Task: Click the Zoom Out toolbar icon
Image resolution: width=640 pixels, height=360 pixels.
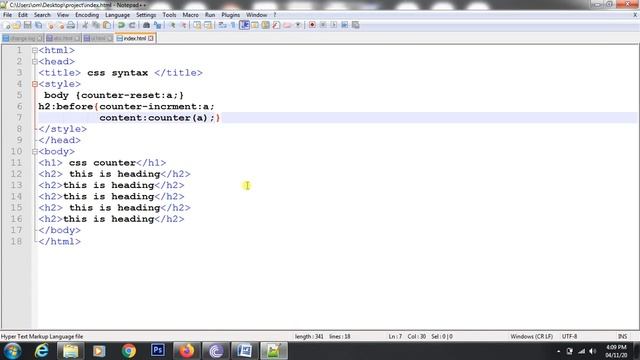Action: (x=184, y=25)
